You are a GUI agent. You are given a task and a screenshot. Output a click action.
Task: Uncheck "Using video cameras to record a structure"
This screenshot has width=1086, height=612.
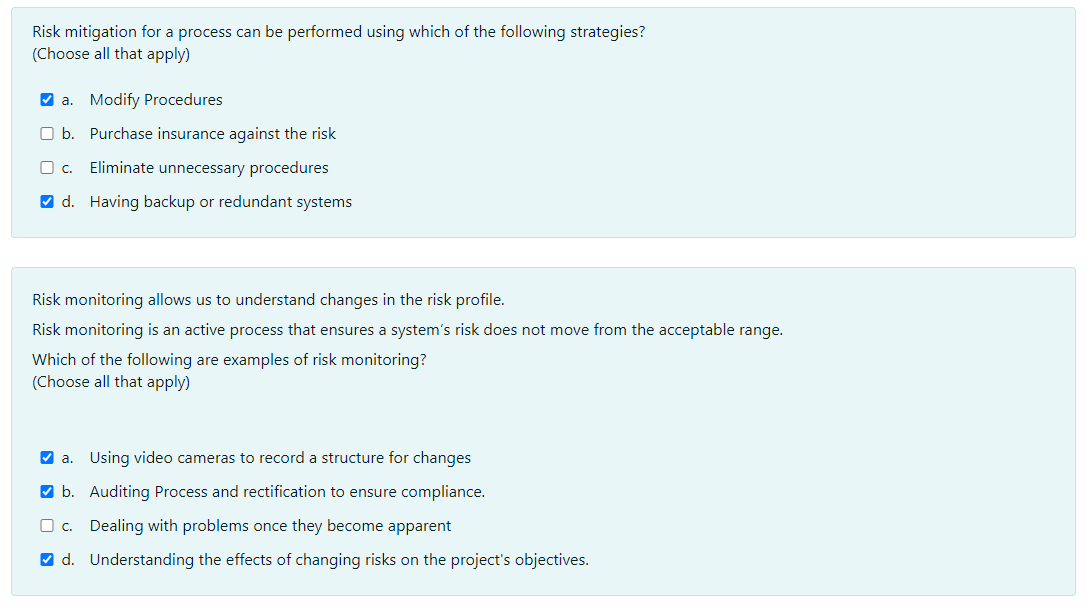(x=46, y=457)
